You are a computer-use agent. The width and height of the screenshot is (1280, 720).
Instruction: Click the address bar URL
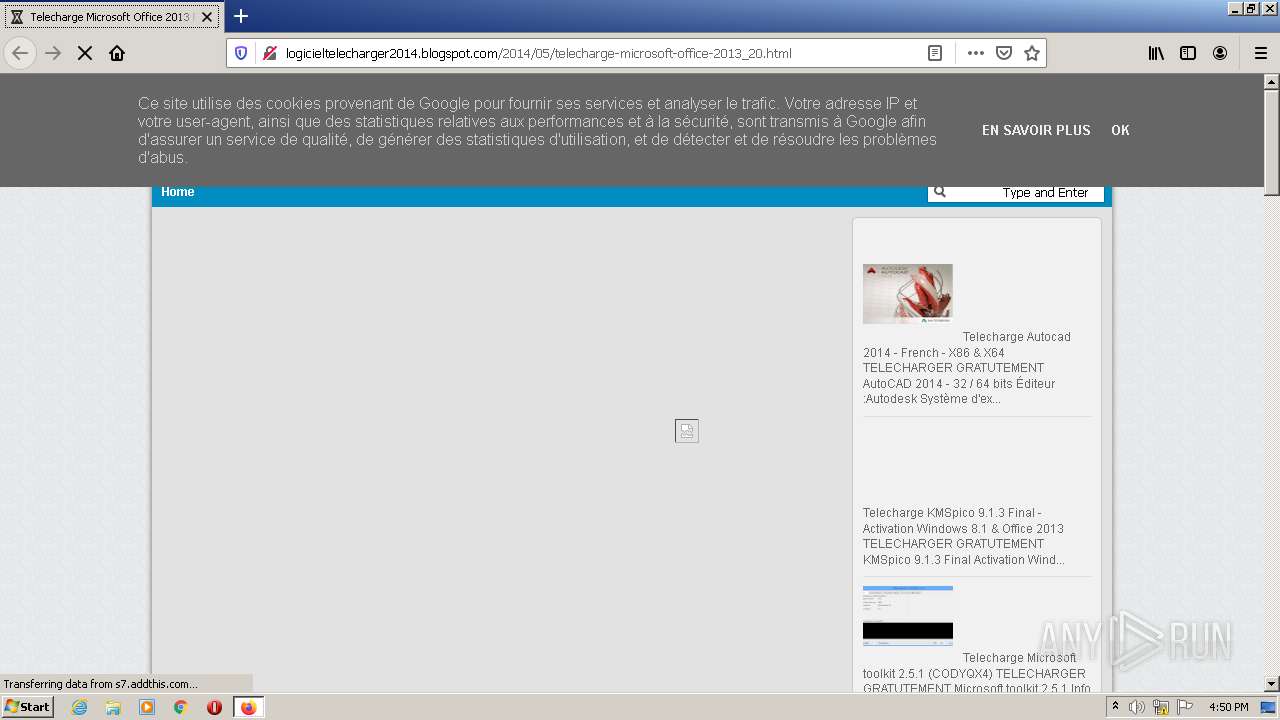[x=538, y=53]
